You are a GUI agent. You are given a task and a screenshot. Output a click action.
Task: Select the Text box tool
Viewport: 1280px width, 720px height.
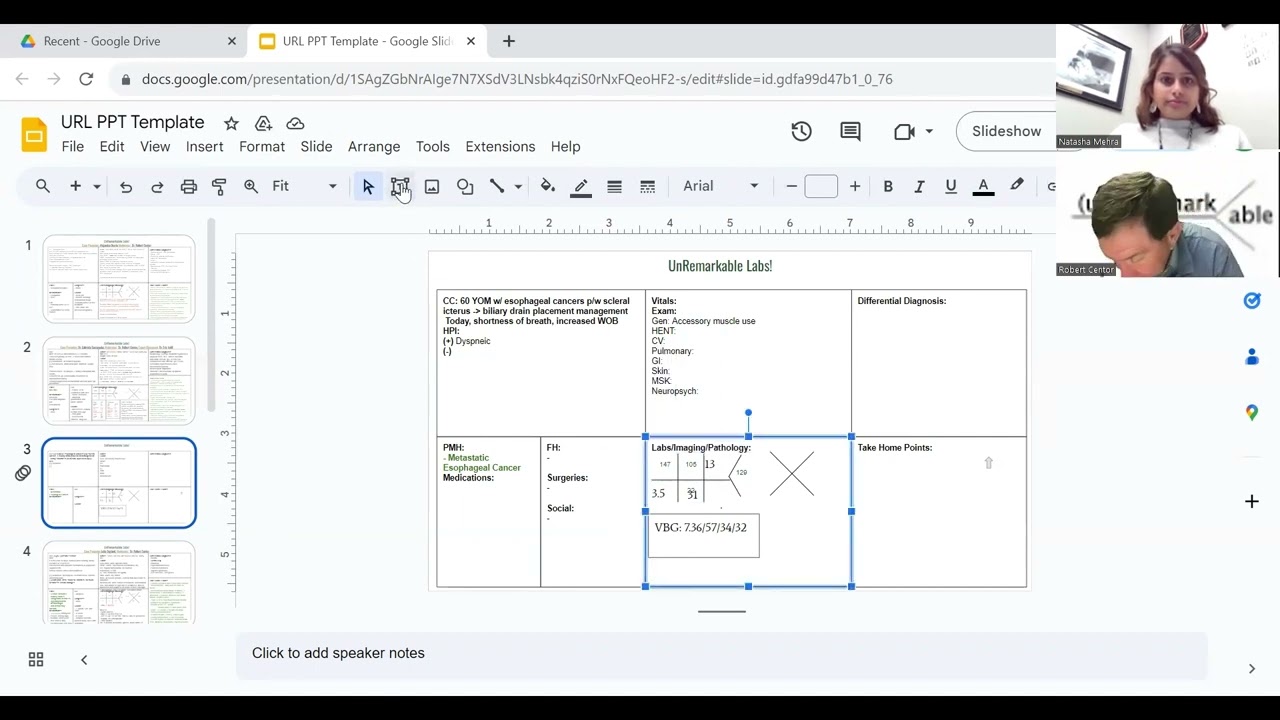[x=400, y=186]
